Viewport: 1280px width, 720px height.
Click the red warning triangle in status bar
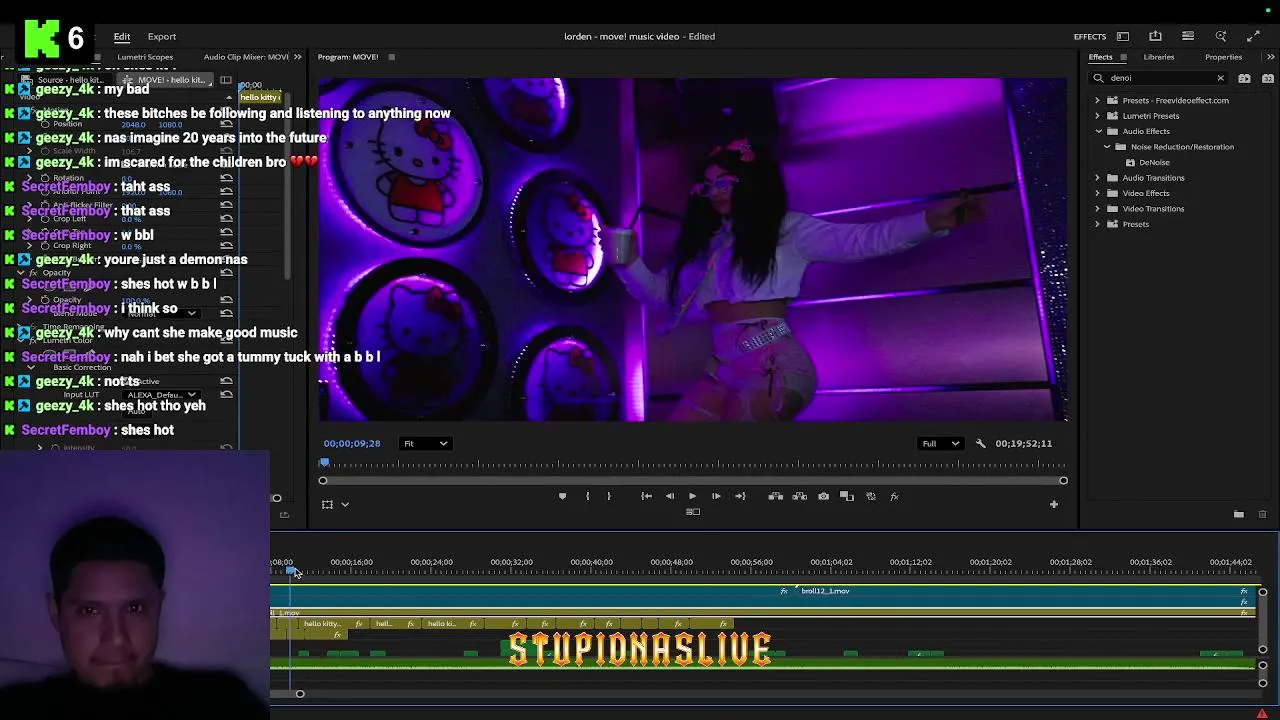coord(1262,713)
